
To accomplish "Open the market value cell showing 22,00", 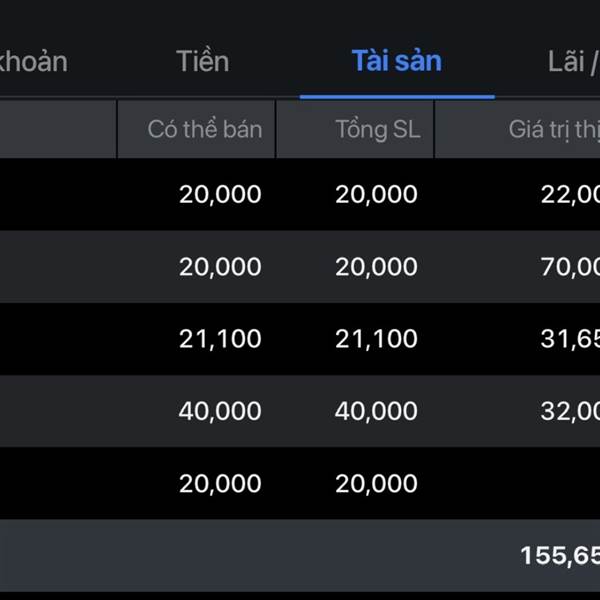I will tap(570, 194).
